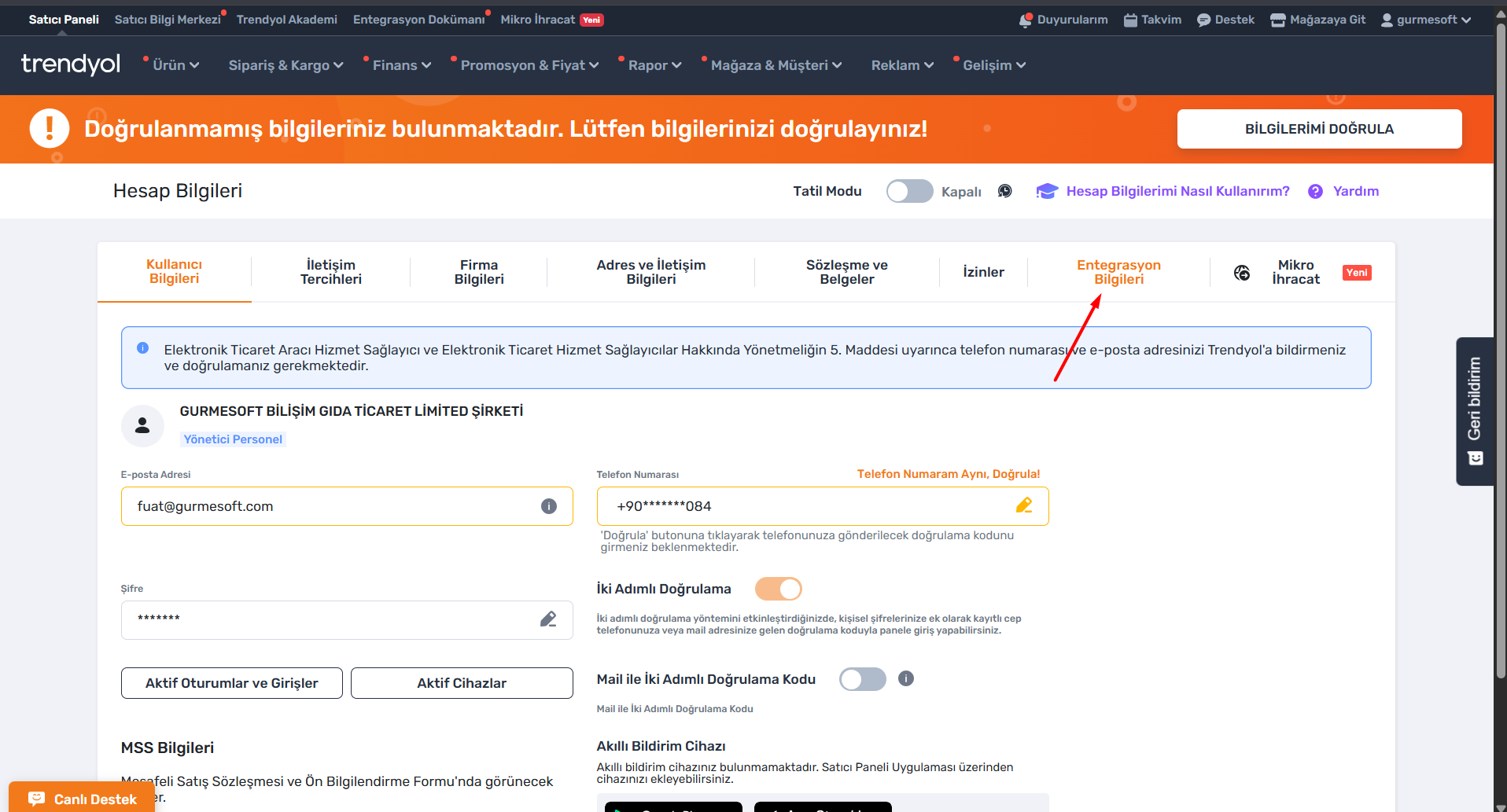Viewport: 1507px width, 812px height.
Task: Click the Yeni badge beside Mikro İhracat tab
Action: click(x=1357, y=273)
